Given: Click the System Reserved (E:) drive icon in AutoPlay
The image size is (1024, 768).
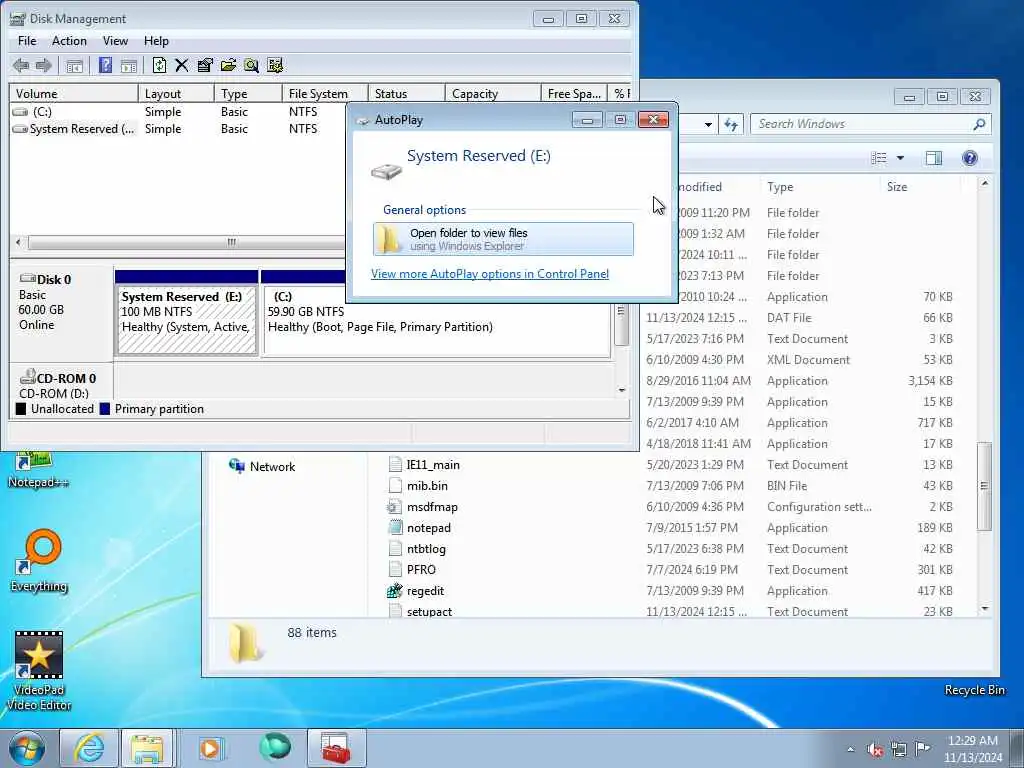Looking at the screenshot, I should [x=386, y=171].
